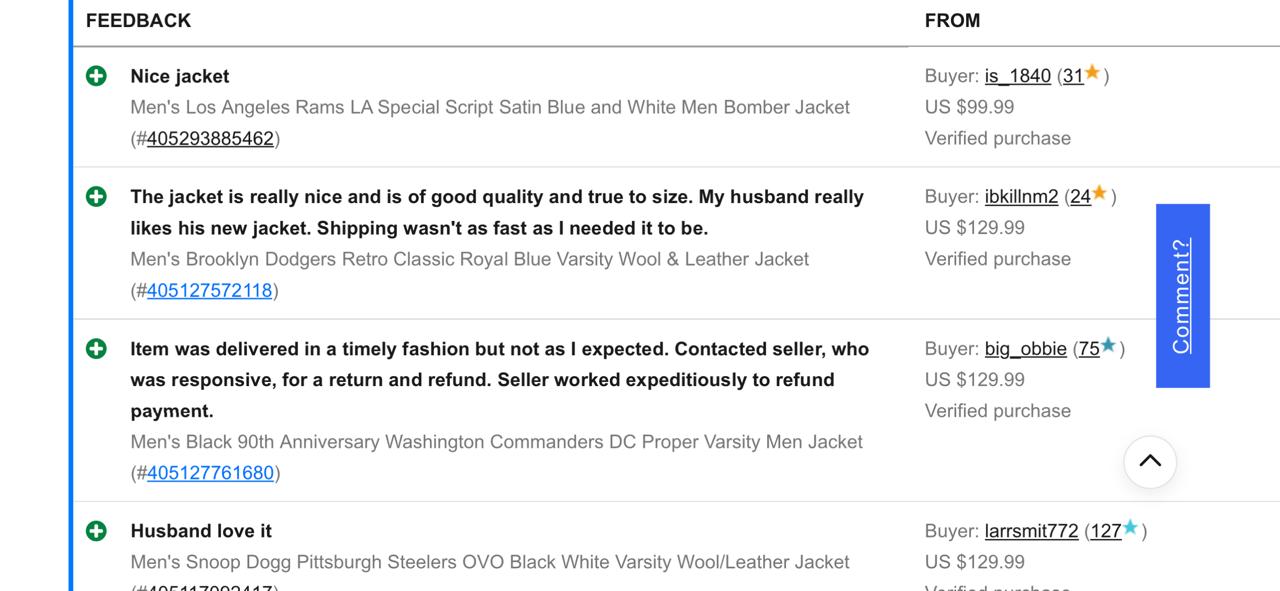Open big_obbie's profile link

[1027, 348]
